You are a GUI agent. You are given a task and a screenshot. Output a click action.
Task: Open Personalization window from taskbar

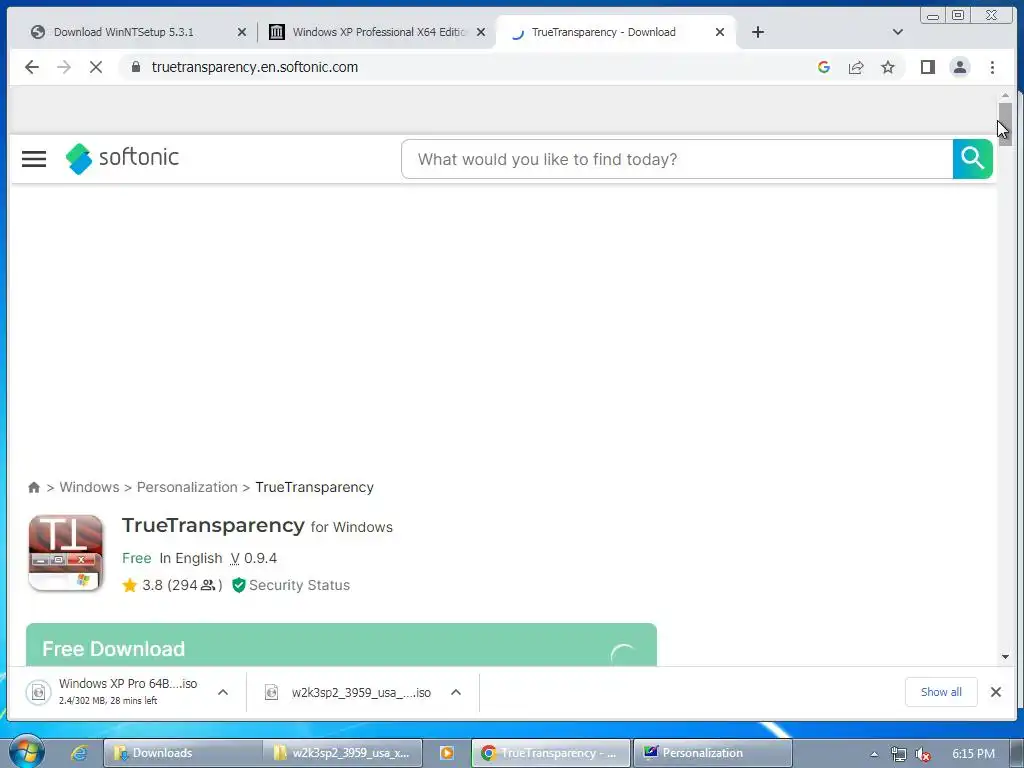point(713,753)
